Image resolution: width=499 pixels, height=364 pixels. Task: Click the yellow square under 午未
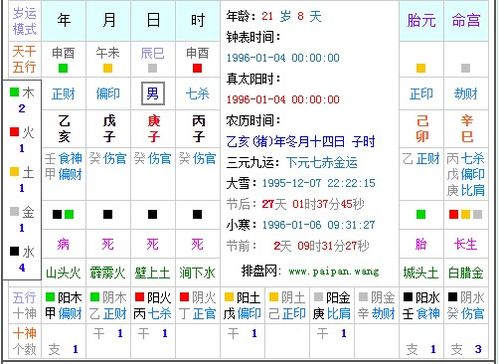[108, 68]
